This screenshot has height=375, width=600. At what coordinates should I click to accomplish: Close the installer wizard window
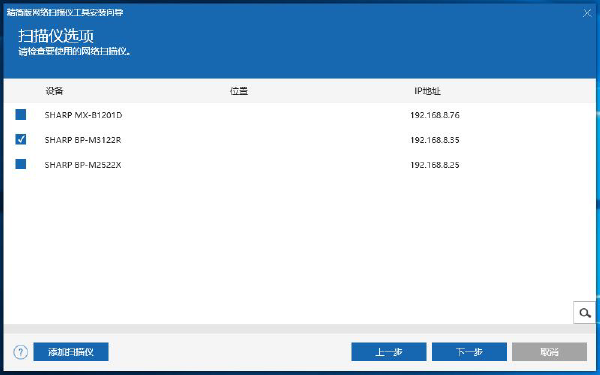[587, 13]
